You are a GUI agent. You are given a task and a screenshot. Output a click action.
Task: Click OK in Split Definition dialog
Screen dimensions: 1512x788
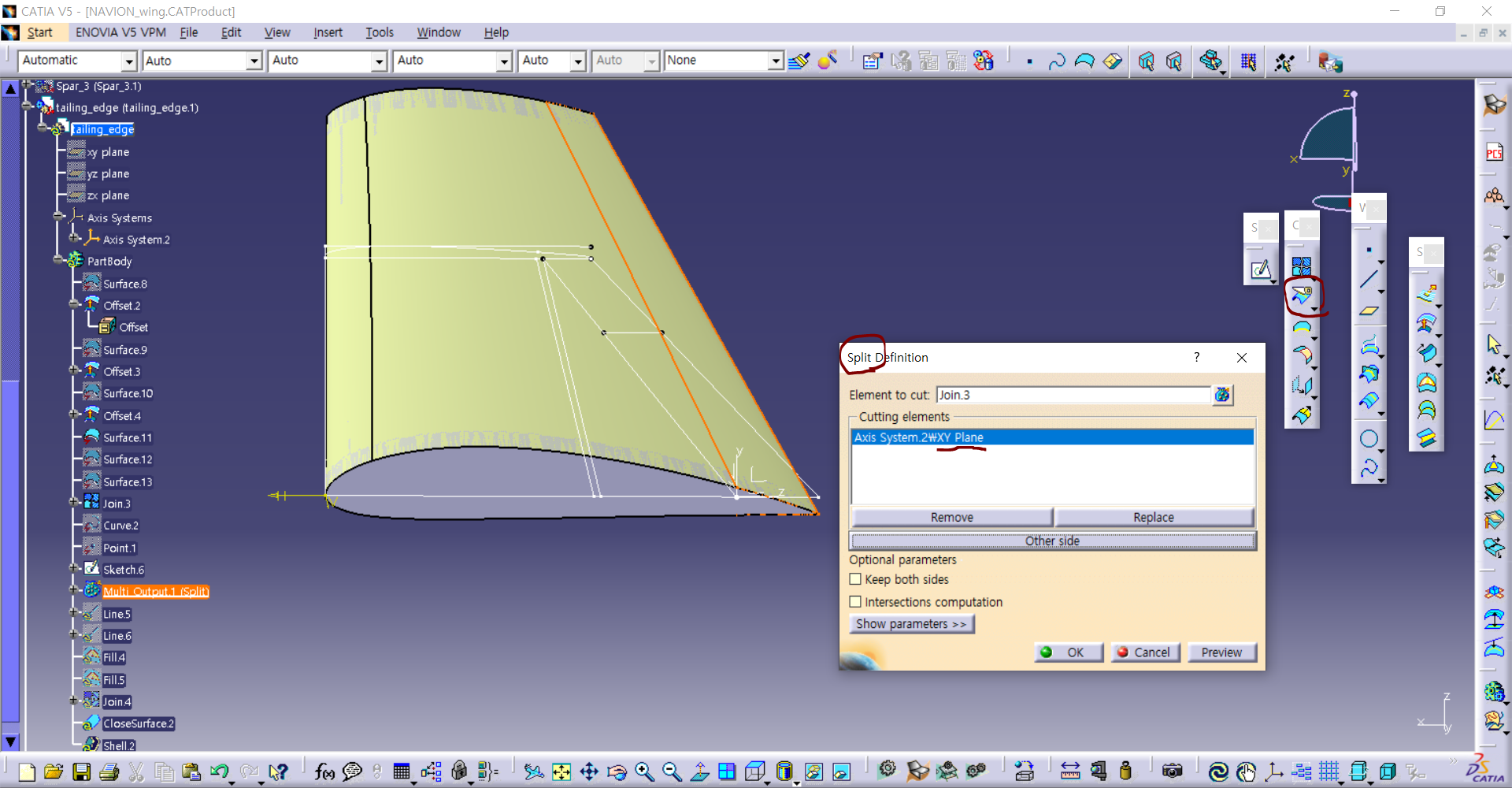[x=1068, y=652]
